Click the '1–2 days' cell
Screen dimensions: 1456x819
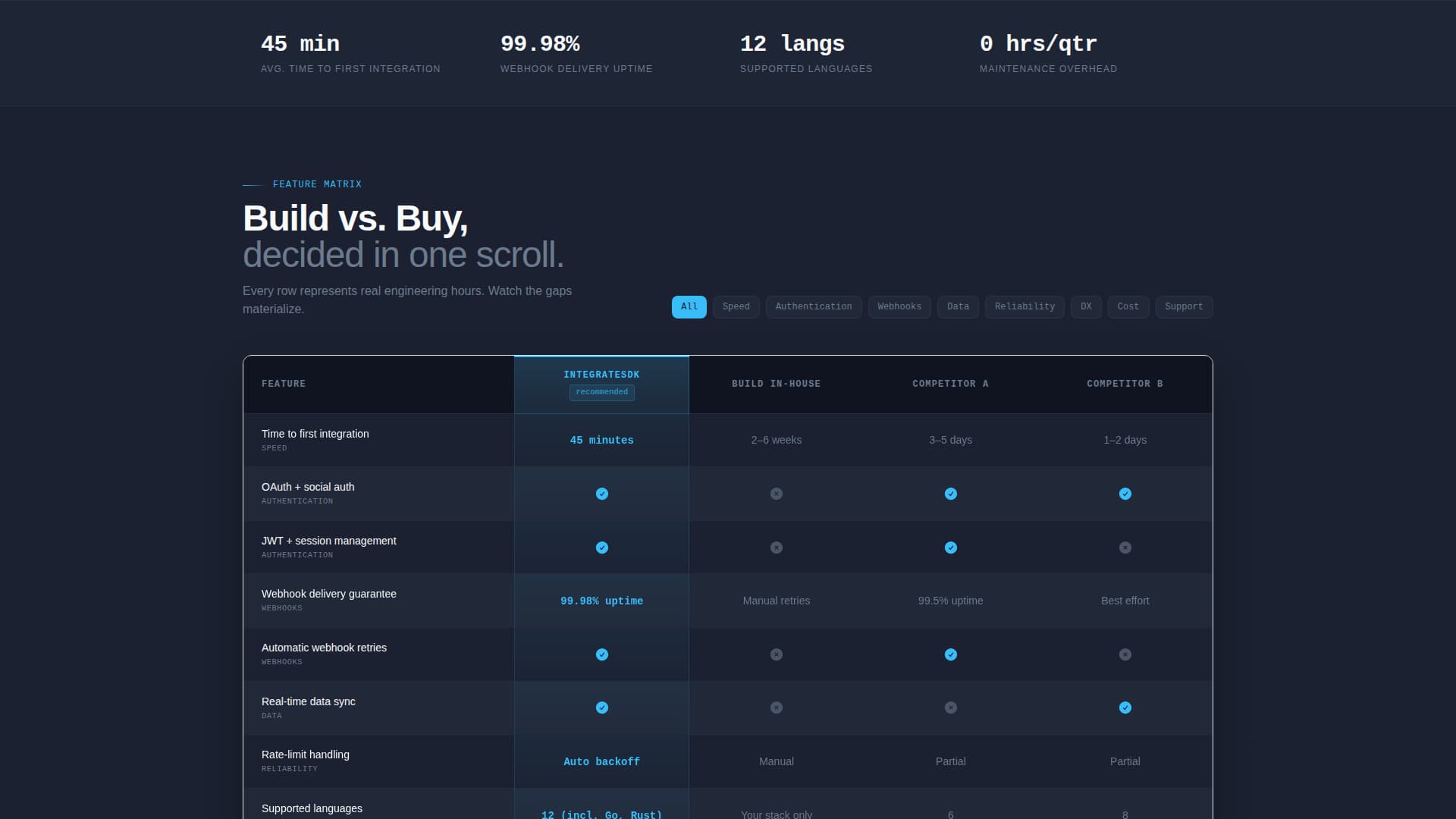(1125, 440)
